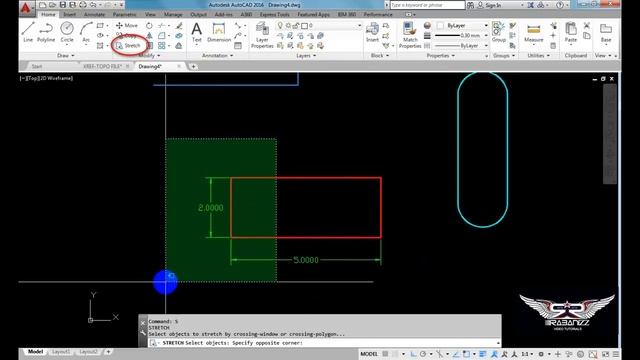The height and width of the screenshot is (360, 640).
Task: Click Save in the quick access toolbar
Action: click(x=63, y=5)
